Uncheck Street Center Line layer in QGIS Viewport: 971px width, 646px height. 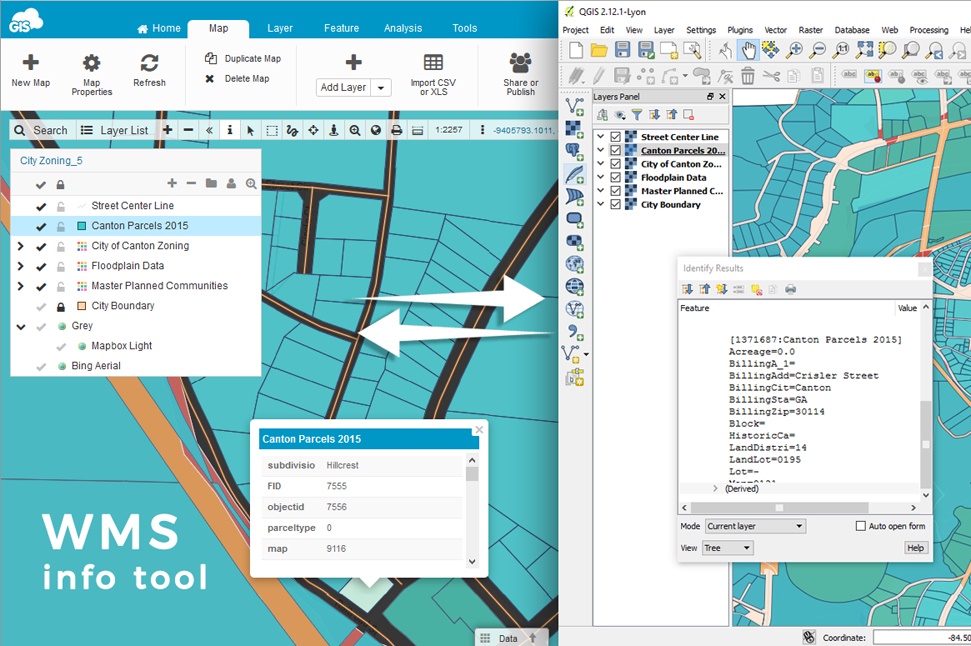616,137
